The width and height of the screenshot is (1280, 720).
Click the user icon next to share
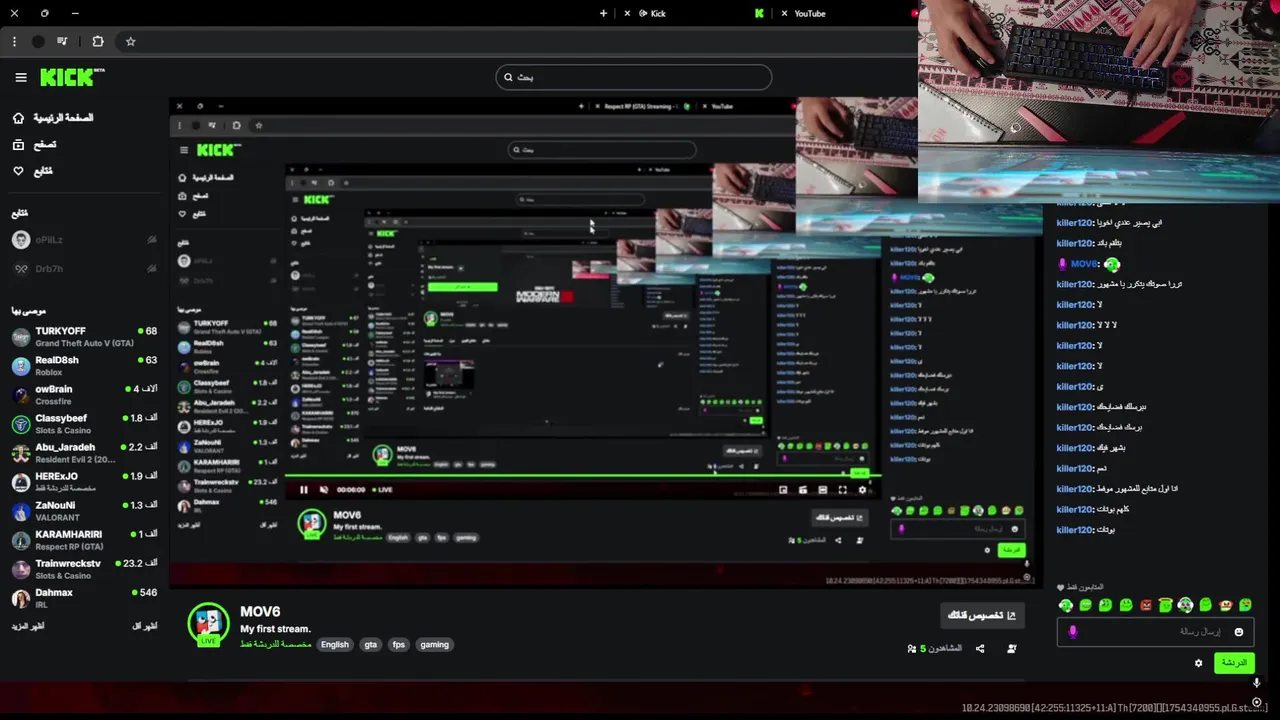(x=1012, y=649)
